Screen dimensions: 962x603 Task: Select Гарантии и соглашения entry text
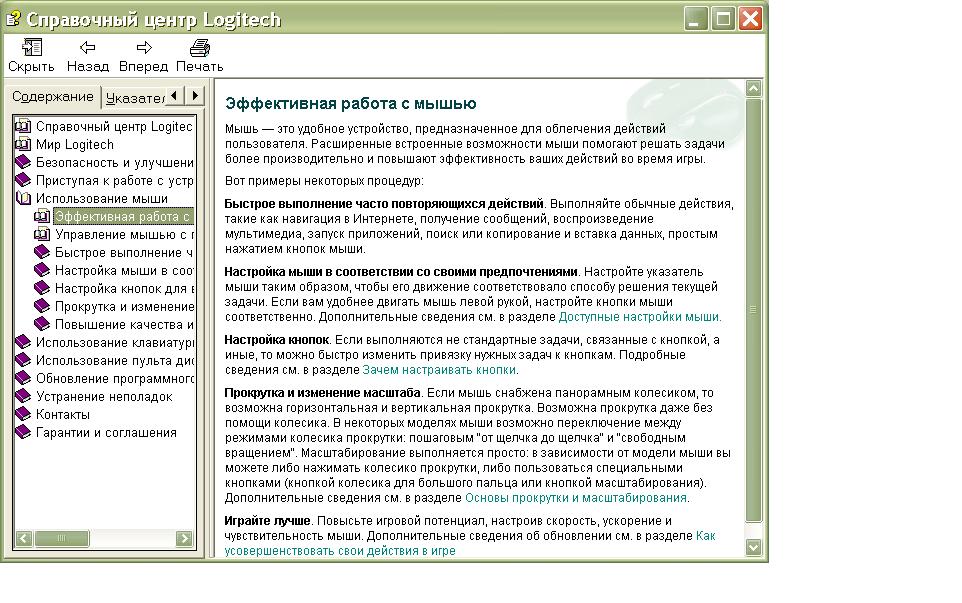point(106,432)
